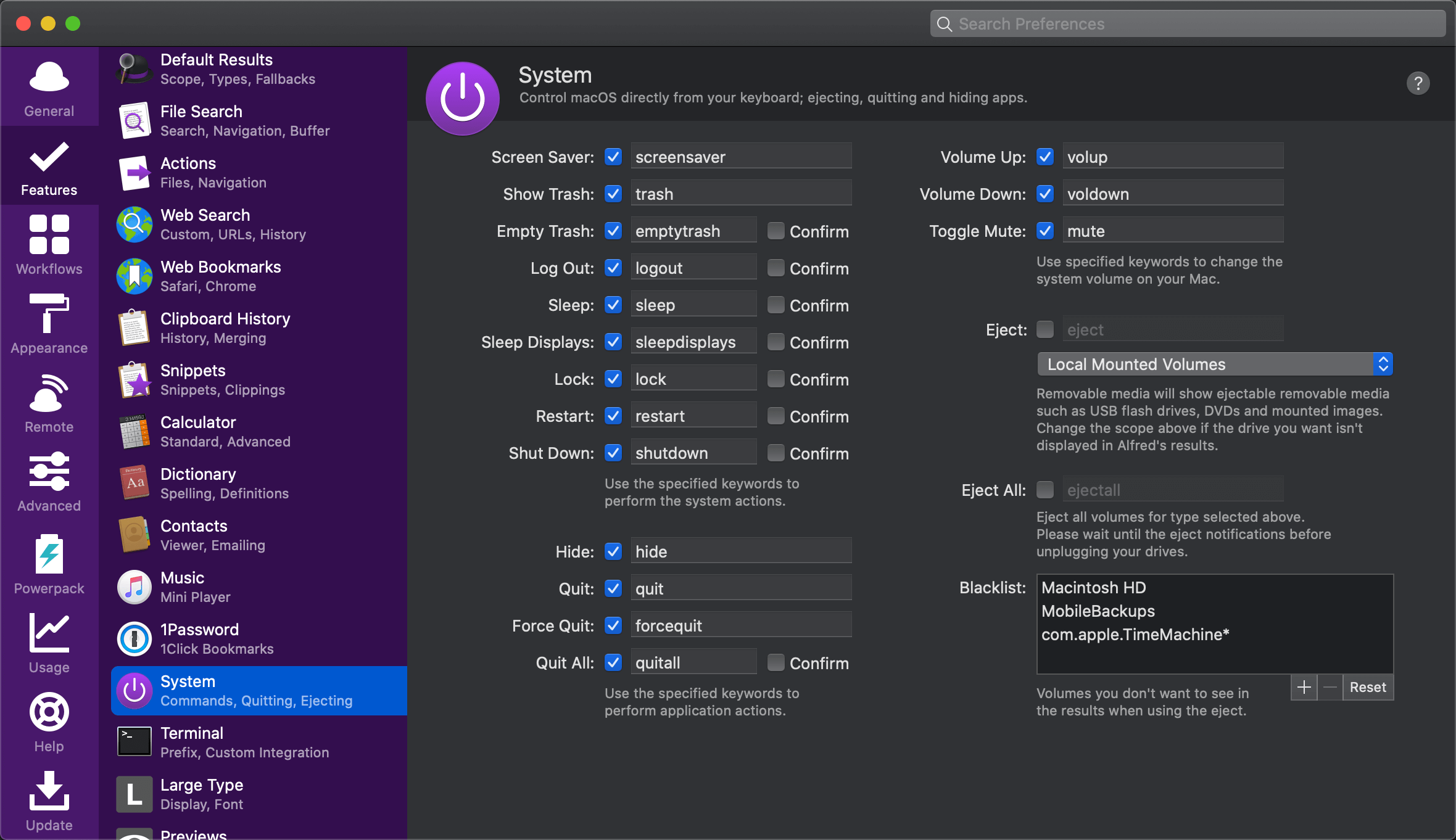Edit the forcequit keyword field
1456x840 pixels.
point(741,625)
